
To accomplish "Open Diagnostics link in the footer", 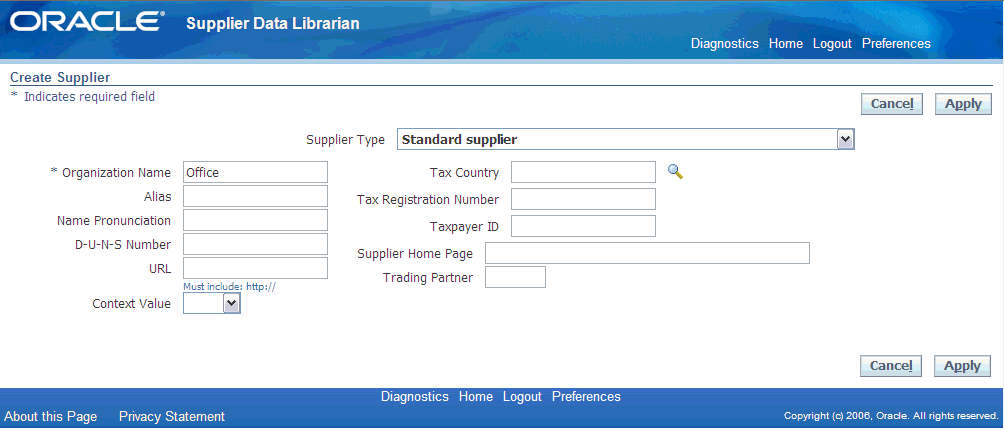I will click(415, 396).
